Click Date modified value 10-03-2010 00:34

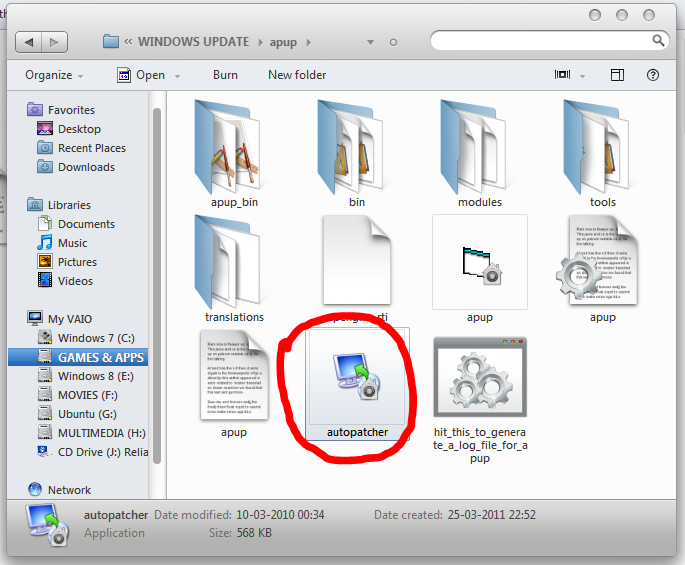coord(280,515)
